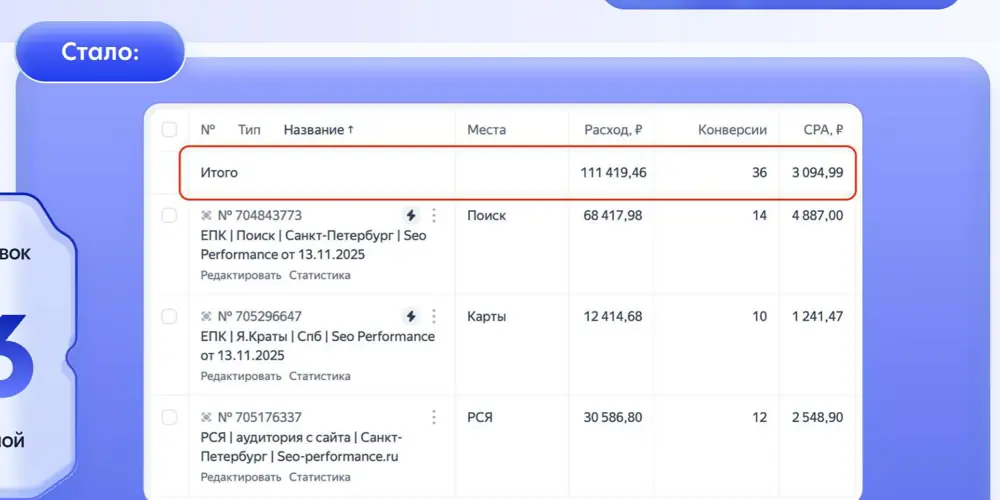The height and width of the screenshot is (500, 1000).
Task: Click CPA value 2 548,90
Action: point(818,418)
